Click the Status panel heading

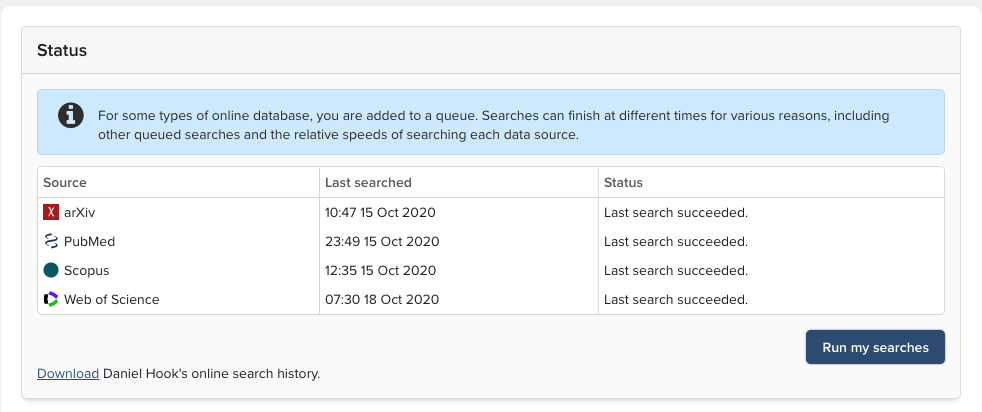pyautogui.click(x=62, y=50)
